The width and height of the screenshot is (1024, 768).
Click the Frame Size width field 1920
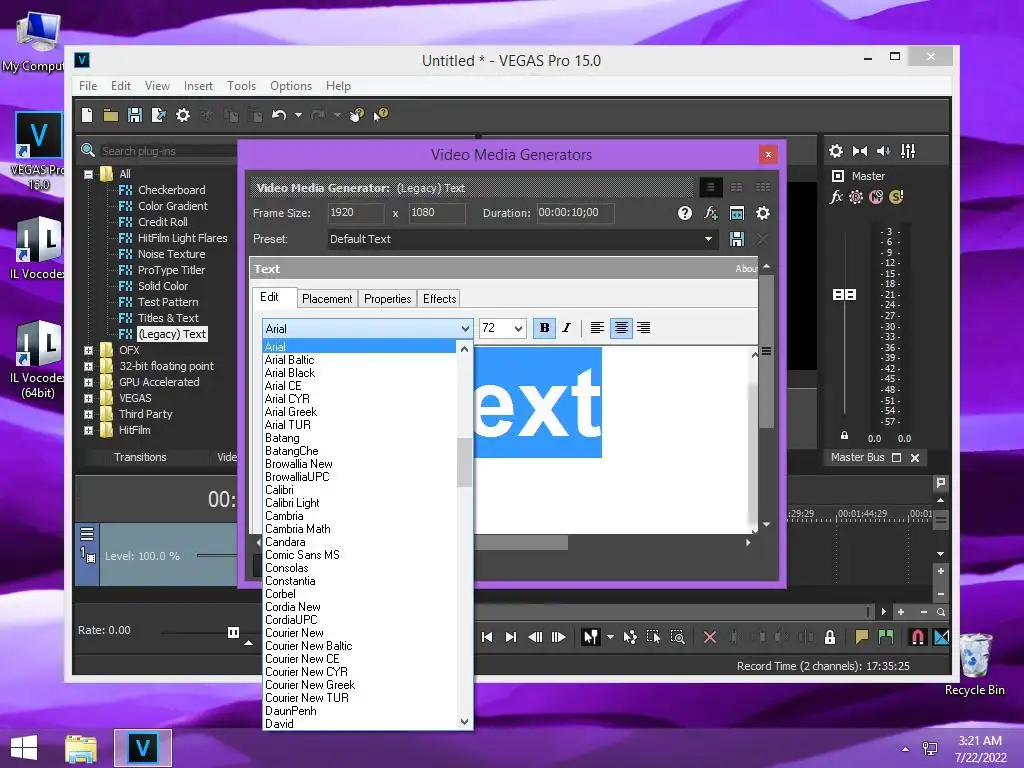point(356,213)
